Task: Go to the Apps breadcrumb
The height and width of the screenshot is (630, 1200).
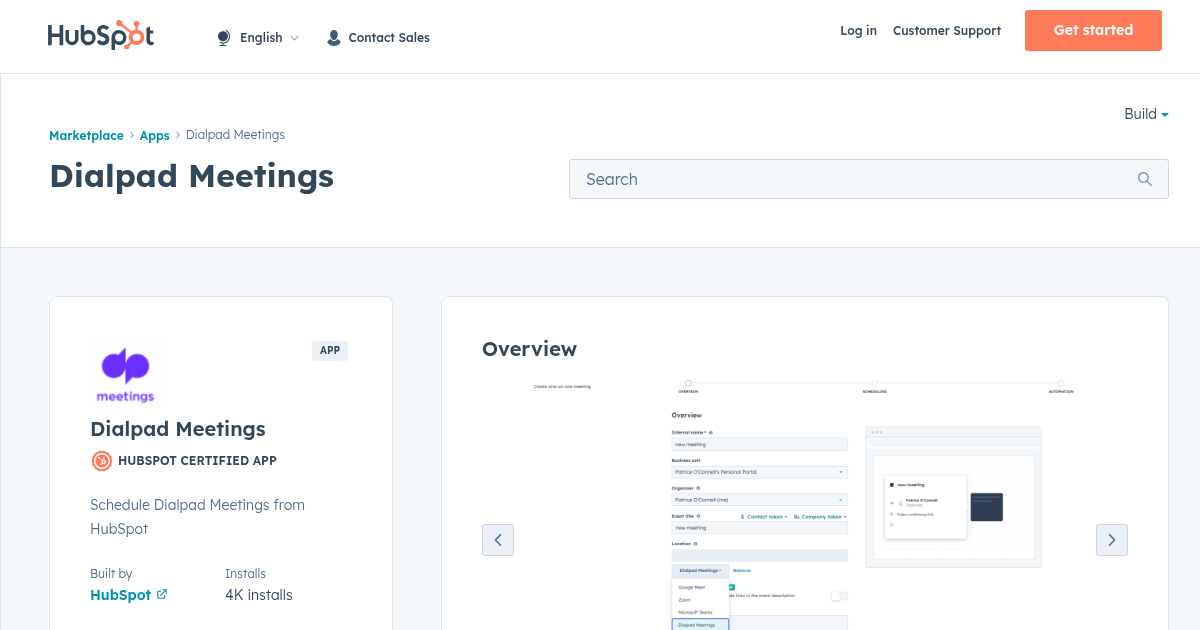Action: (x=154, y=135)
